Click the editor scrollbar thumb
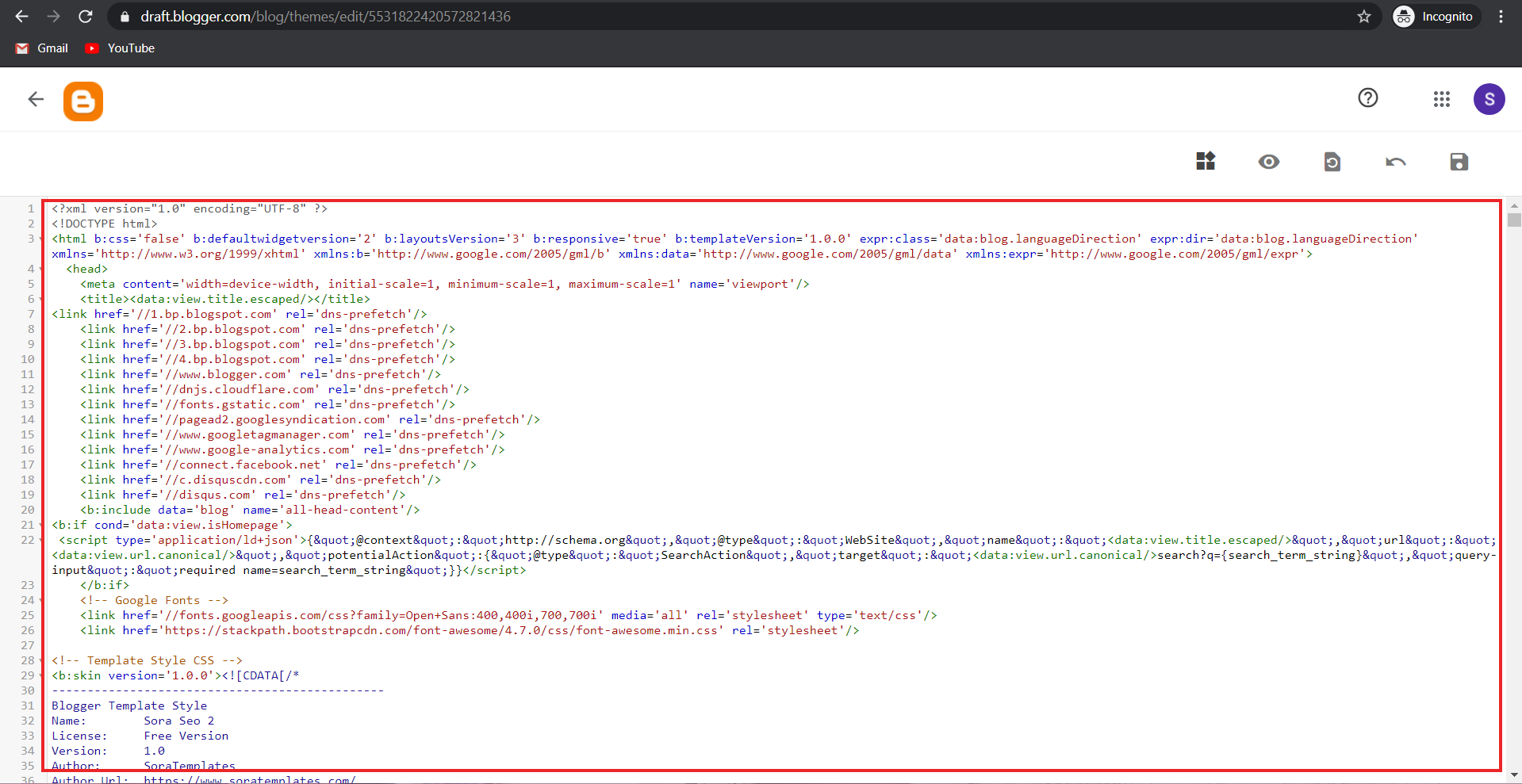This screenshot has width=1522, height=784. [1514, 220]
